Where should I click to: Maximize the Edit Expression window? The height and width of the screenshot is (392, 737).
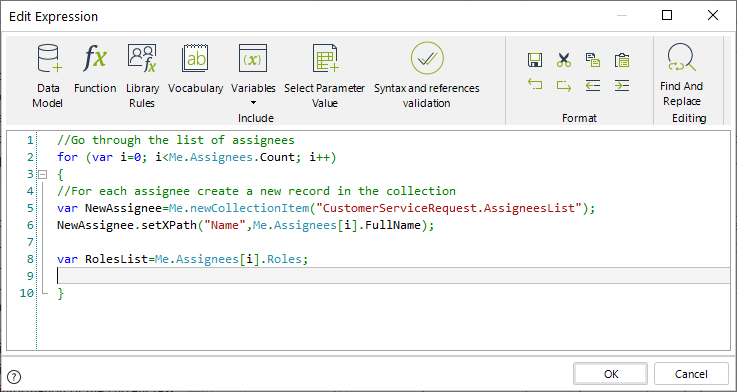(x=666, y=16)
